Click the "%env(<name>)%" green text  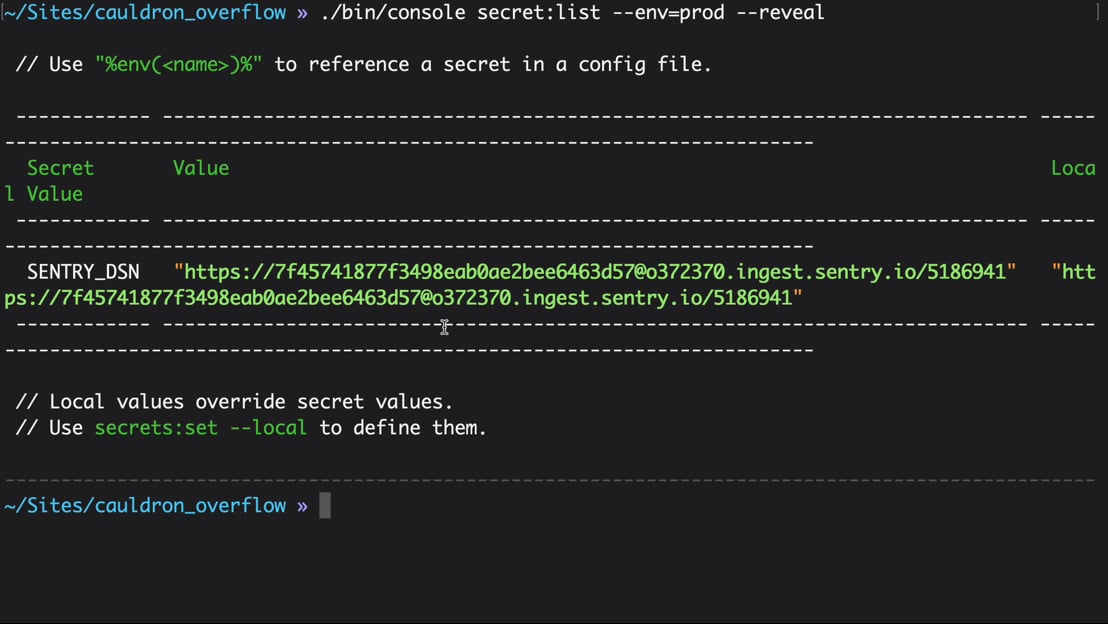tap(179, 64)
